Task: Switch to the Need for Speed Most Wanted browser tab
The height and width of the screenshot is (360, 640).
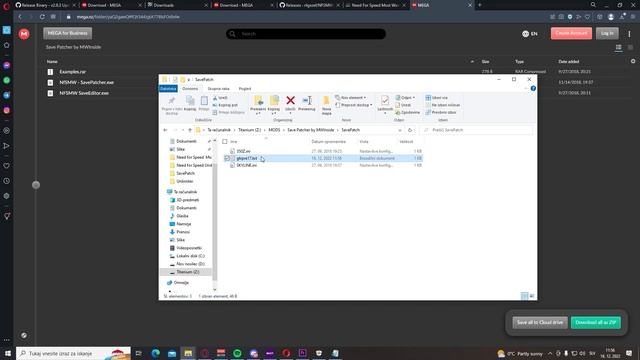Action: (375, 5)
